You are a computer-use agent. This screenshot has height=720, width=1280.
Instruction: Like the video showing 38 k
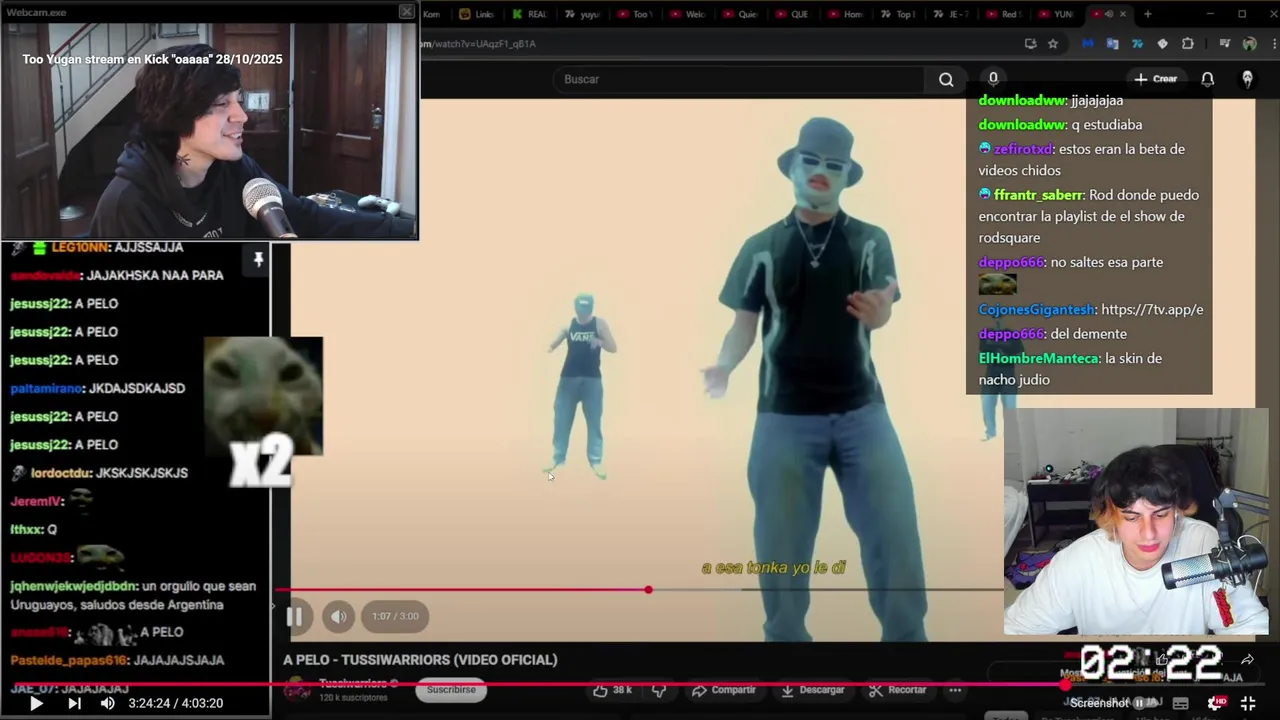[x=611, y=690]
